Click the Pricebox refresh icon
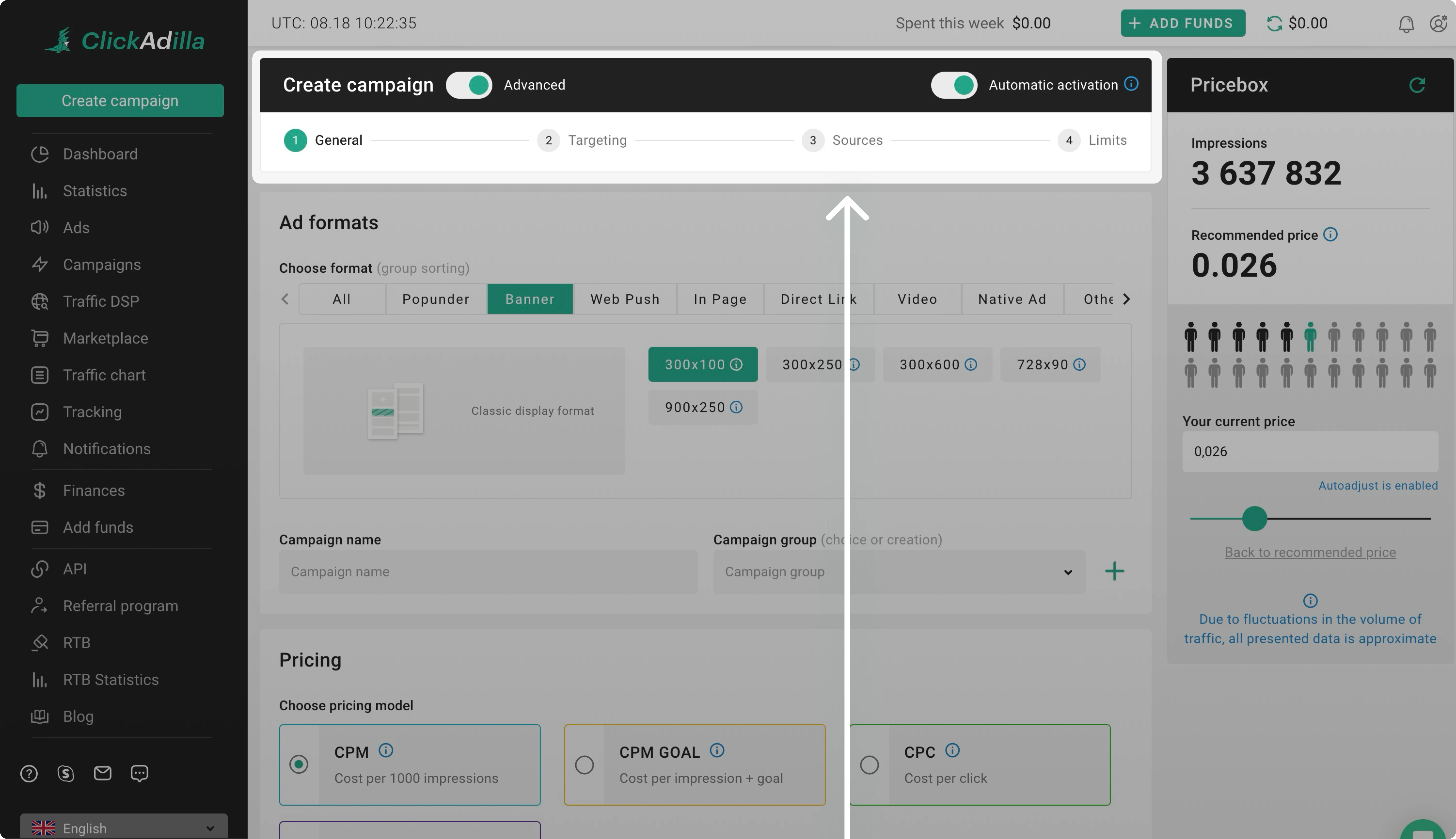Screen dimensions: 1456x839 tap(1417, 85)
